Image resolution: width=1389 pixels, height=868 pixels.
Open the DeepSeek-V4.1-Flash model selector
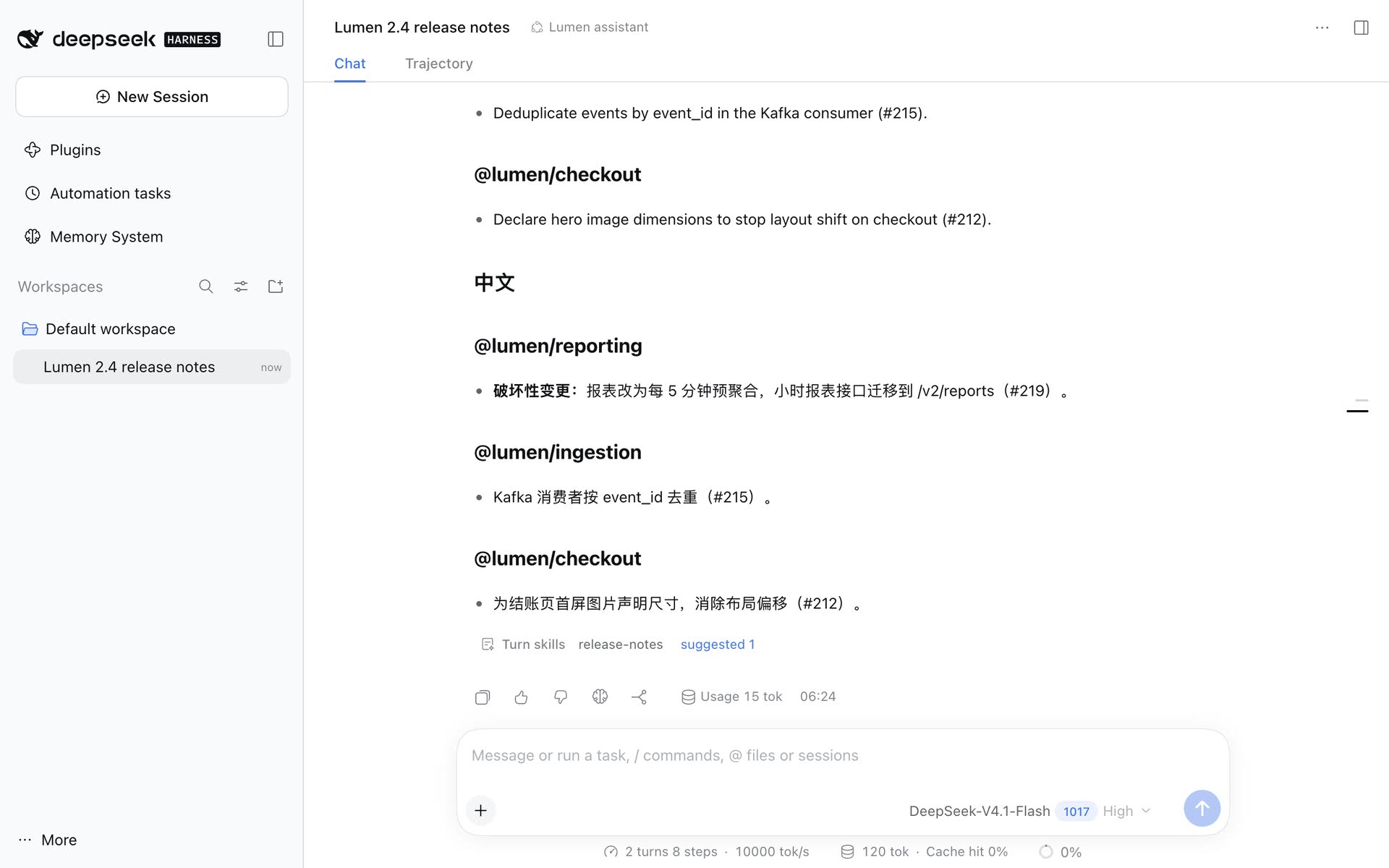coord(980,811)
